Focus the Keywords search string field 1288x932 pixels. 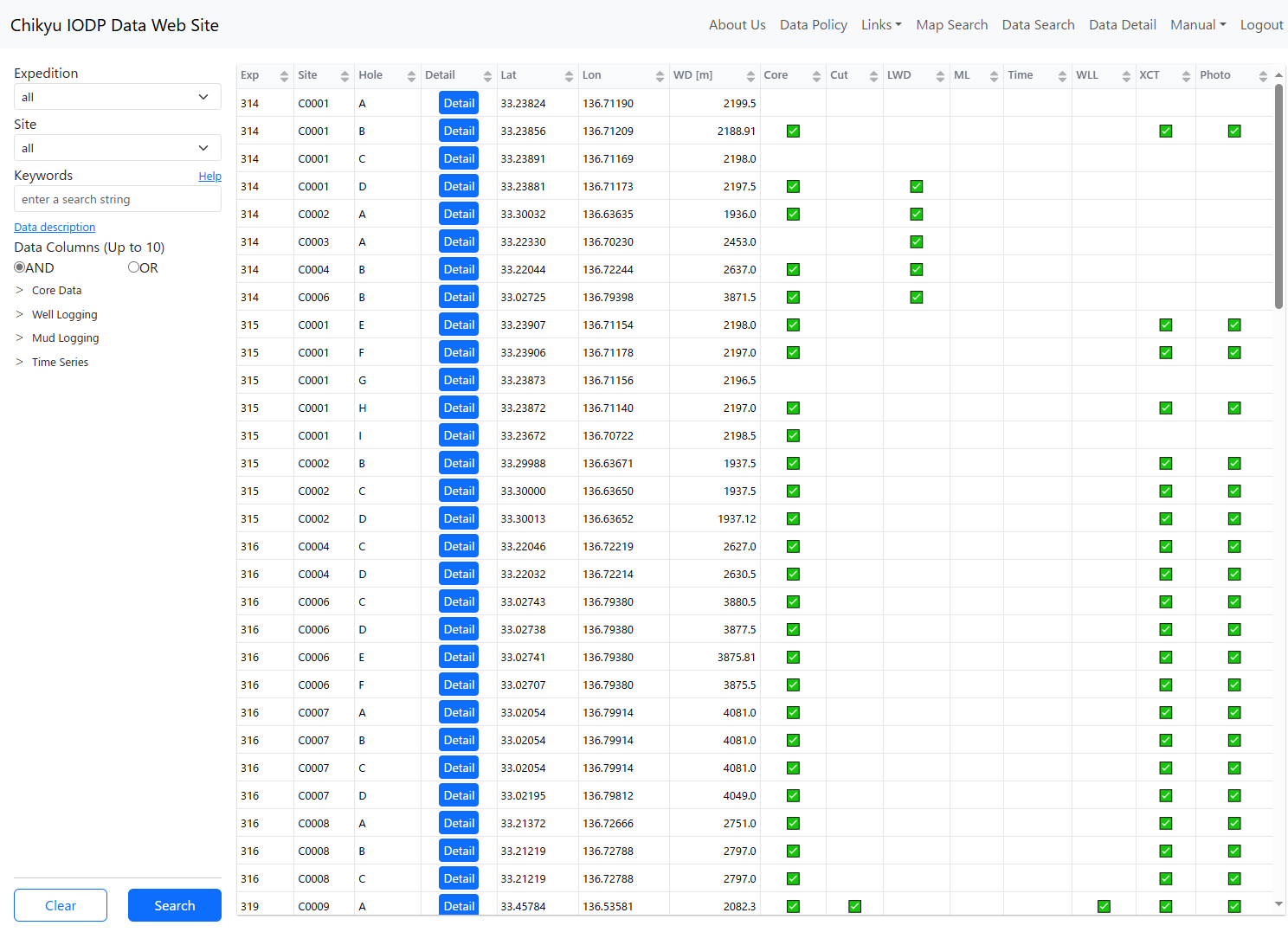(118, 199)
